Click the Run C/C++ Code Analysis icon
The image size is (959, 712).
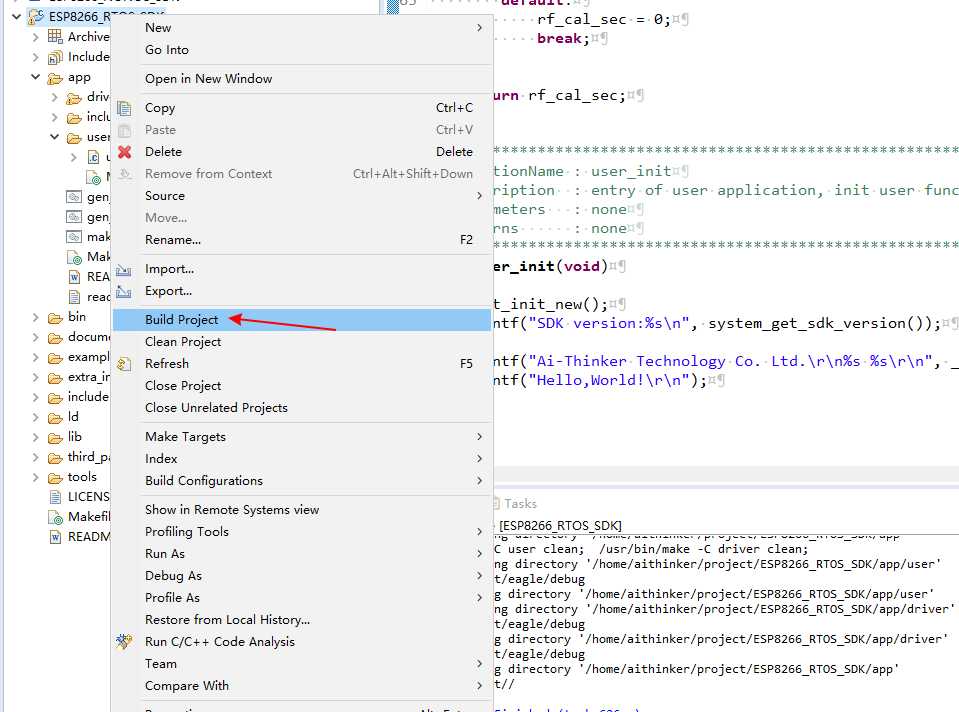click(124, 641)
